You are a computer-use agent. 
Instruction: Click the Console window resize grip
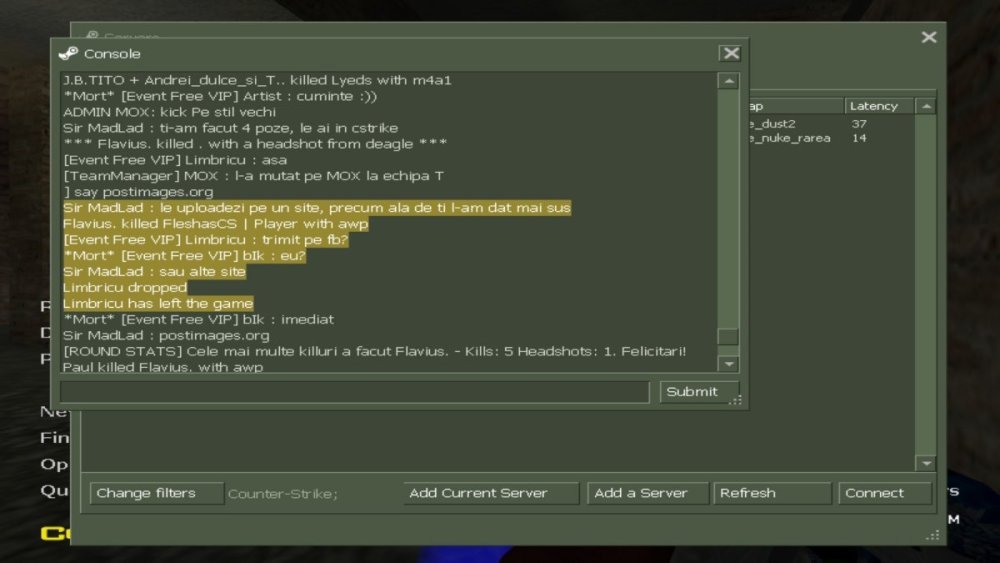(x=735, y=400)
